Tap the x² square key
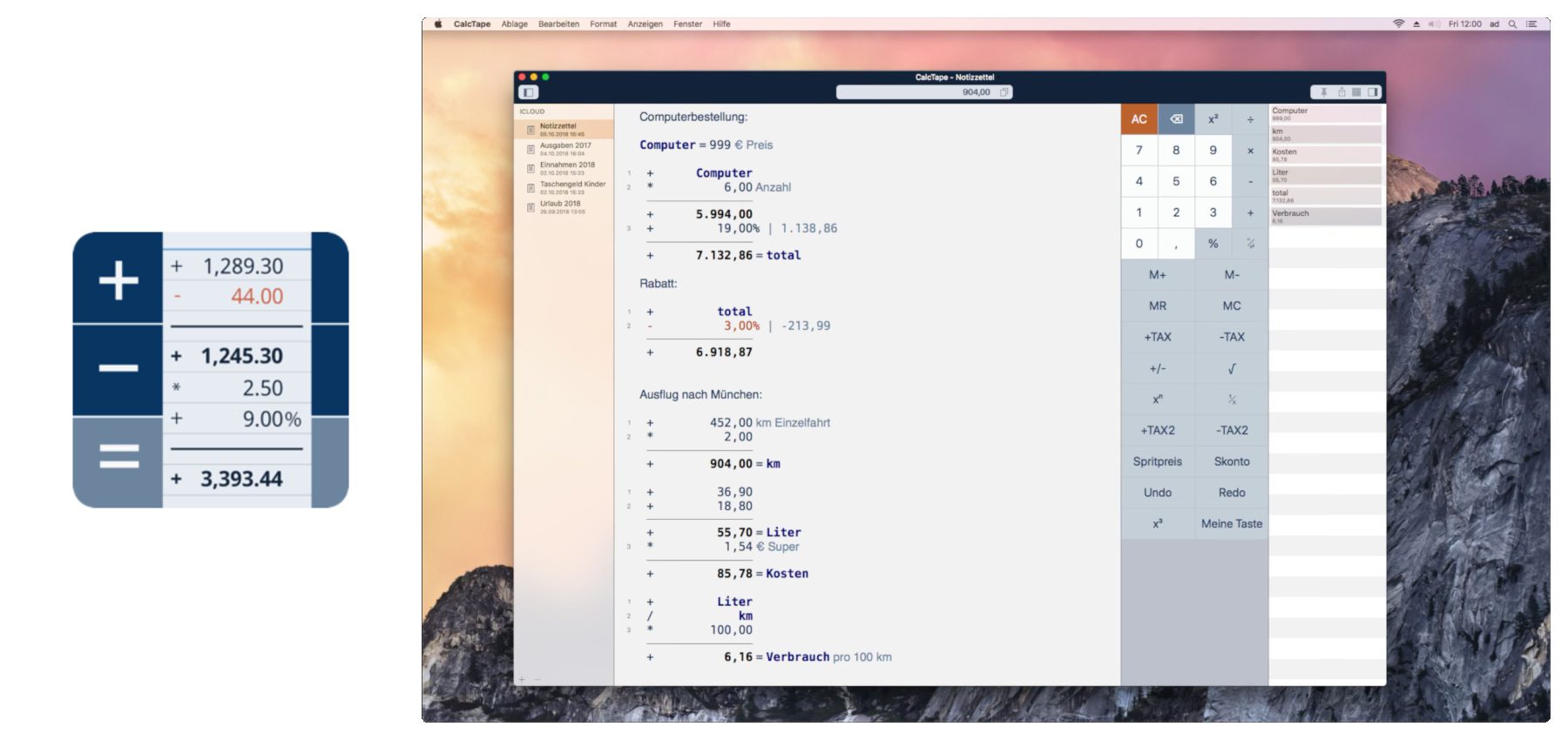Screen dimensions: 1568x740 [1213, 119]
